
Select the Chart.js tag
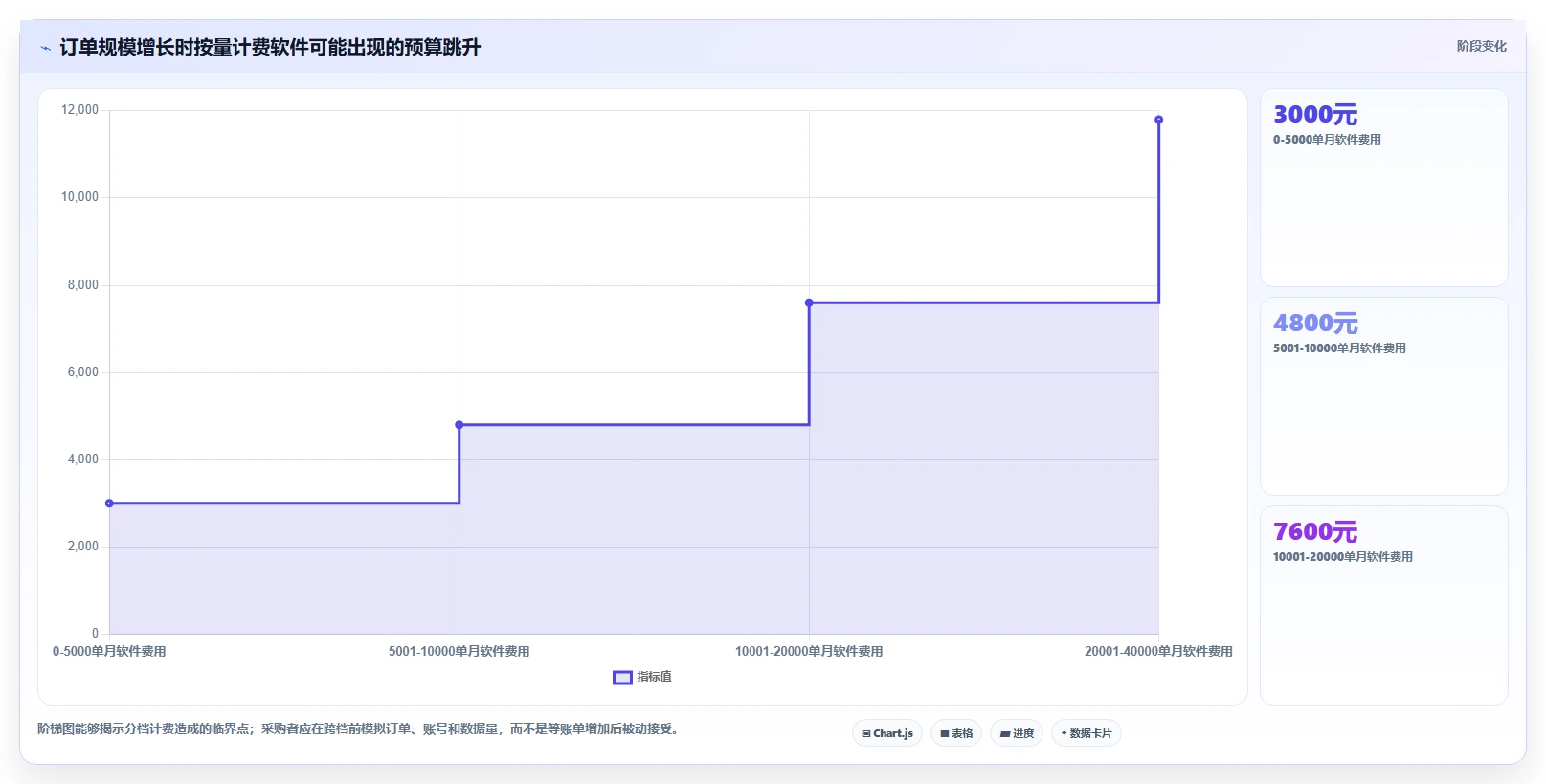click(x=887, y=733)
